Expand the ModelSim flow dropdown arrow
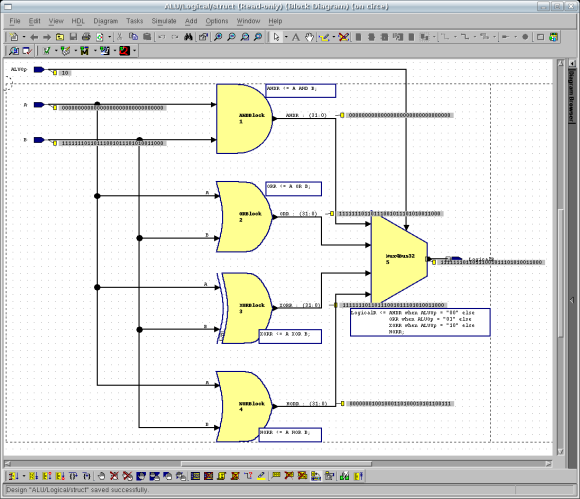Image resolution: width=580 pixels, height=499 pixels. [x=95, y=51]
